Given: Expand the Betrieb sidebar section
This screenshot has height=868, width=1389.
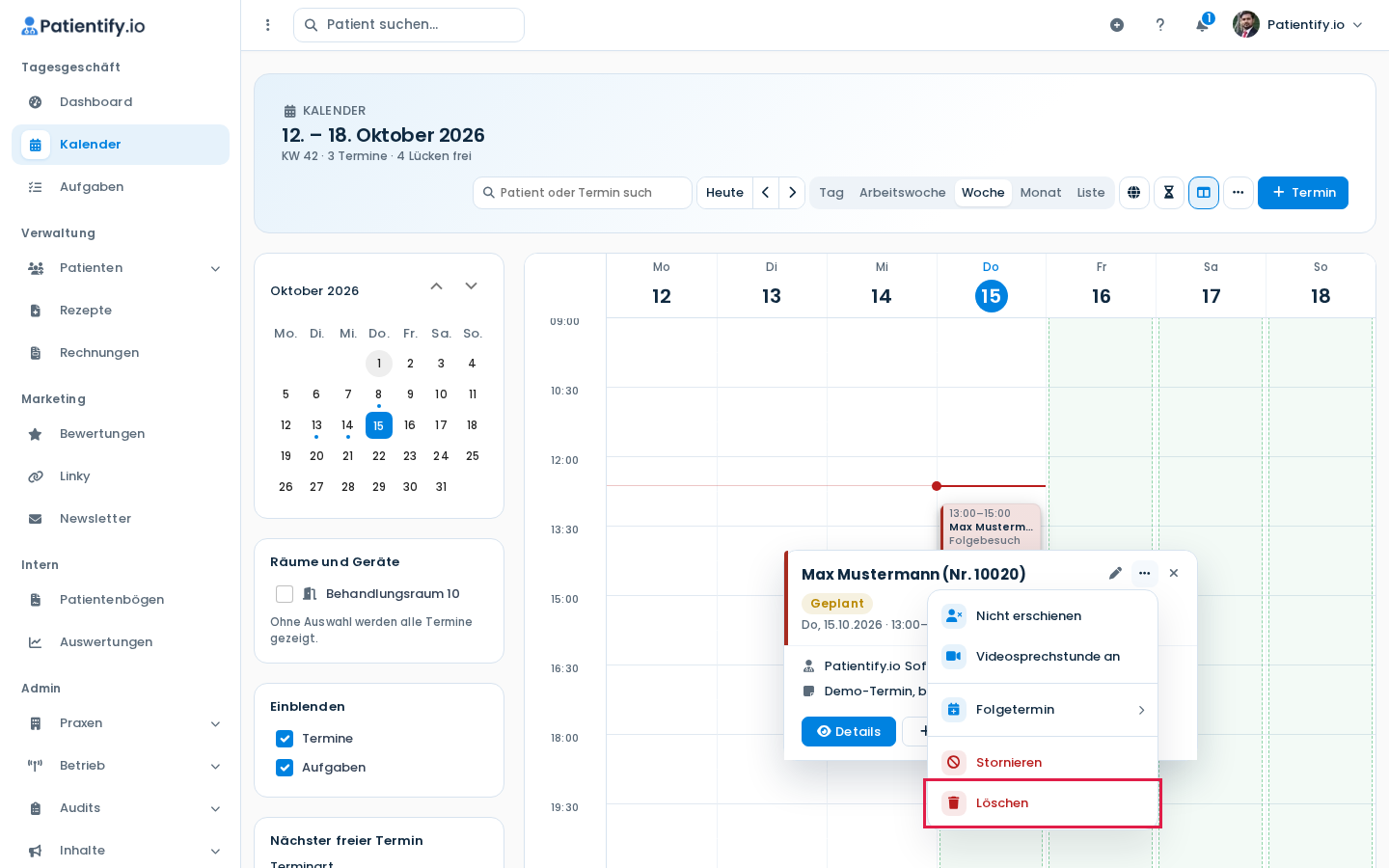Looking at the screenshot, I should click(121, 766).
